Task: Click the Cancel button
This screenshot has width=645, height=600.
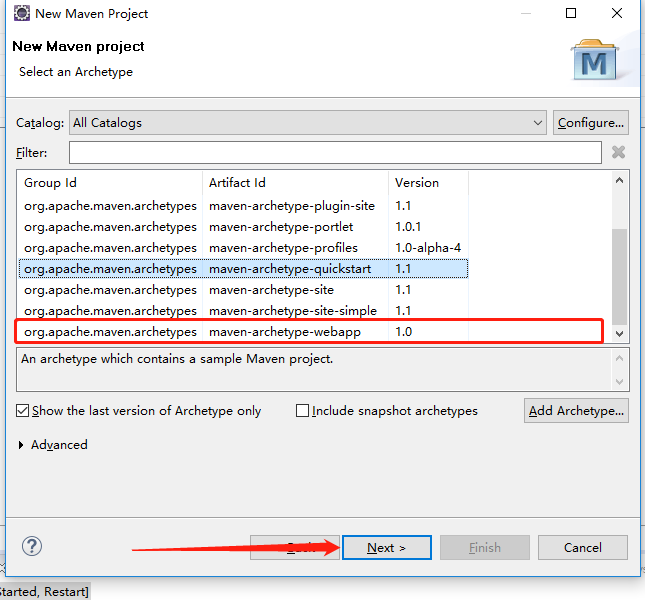Action: (x=582, y=547)
